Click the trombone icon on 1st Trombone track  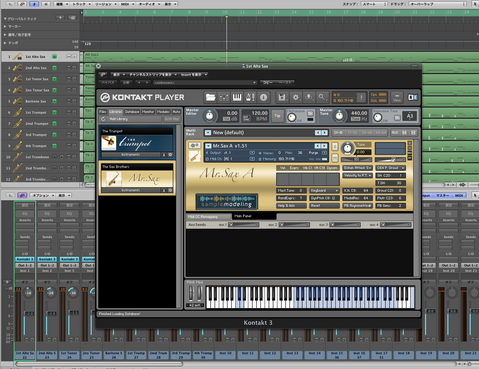tap(17, 157)
